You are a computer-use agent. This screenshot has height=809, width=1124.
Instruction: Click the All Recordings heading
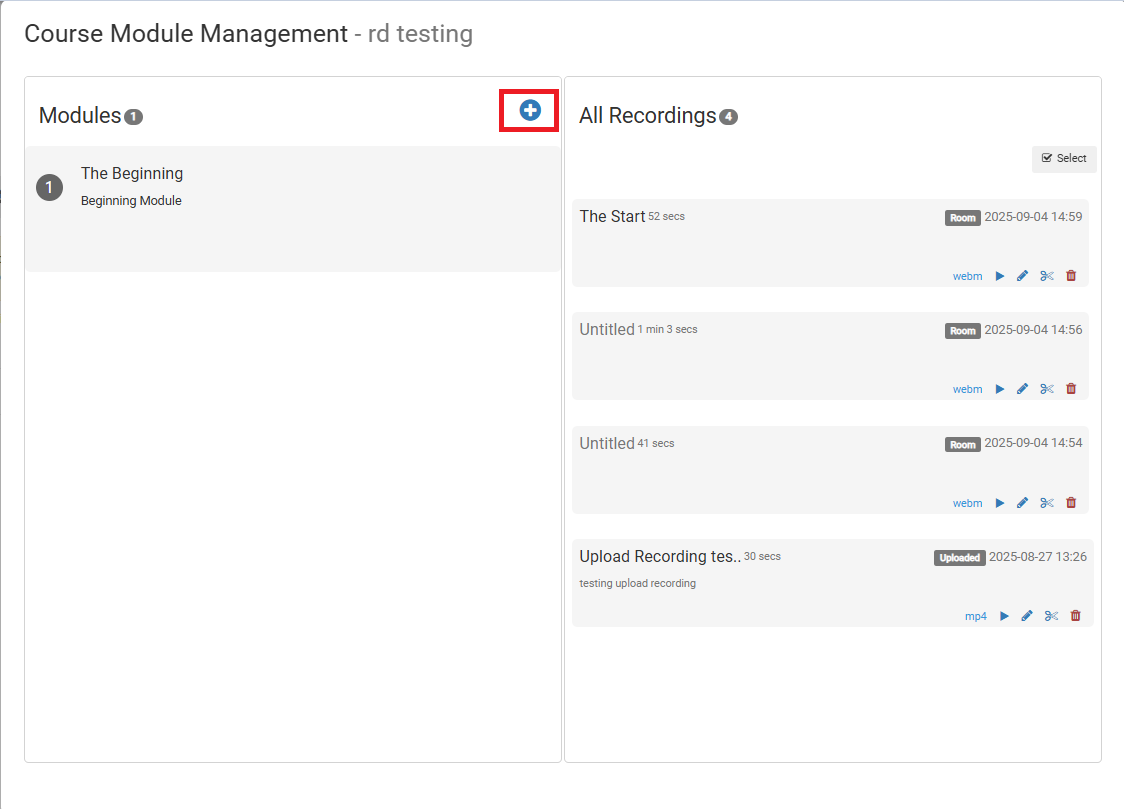click(648, 115)
